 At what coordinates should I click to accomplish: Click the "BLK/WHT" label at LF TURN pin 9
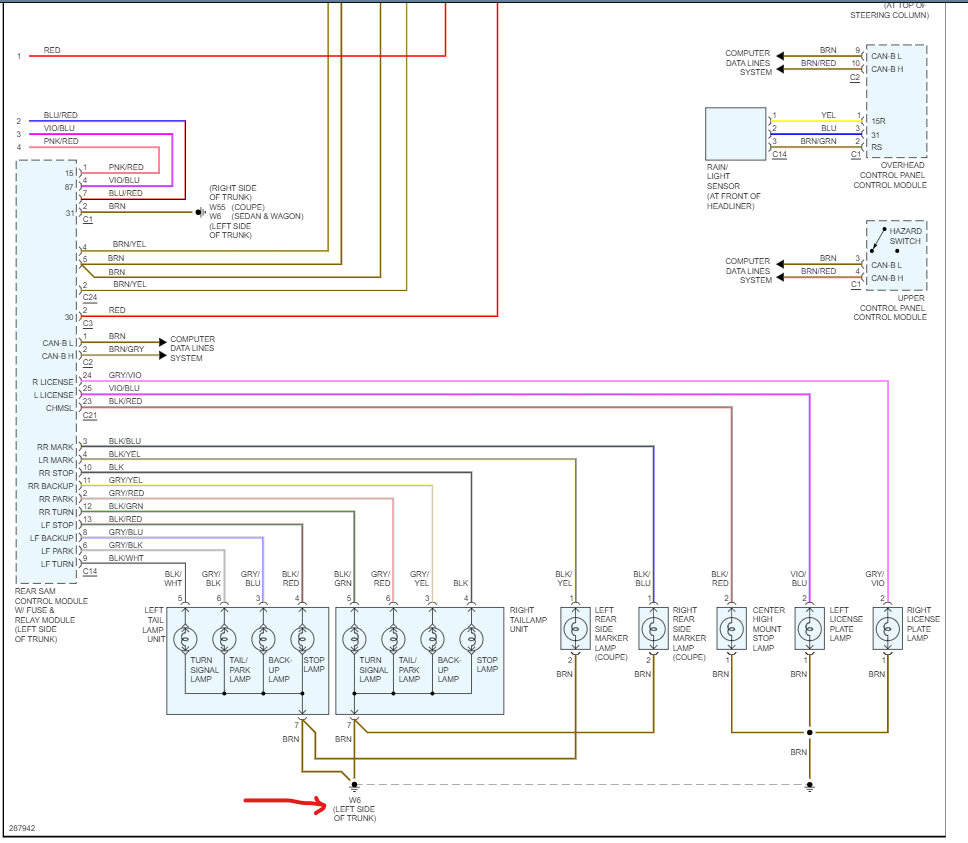click(126, 559)
